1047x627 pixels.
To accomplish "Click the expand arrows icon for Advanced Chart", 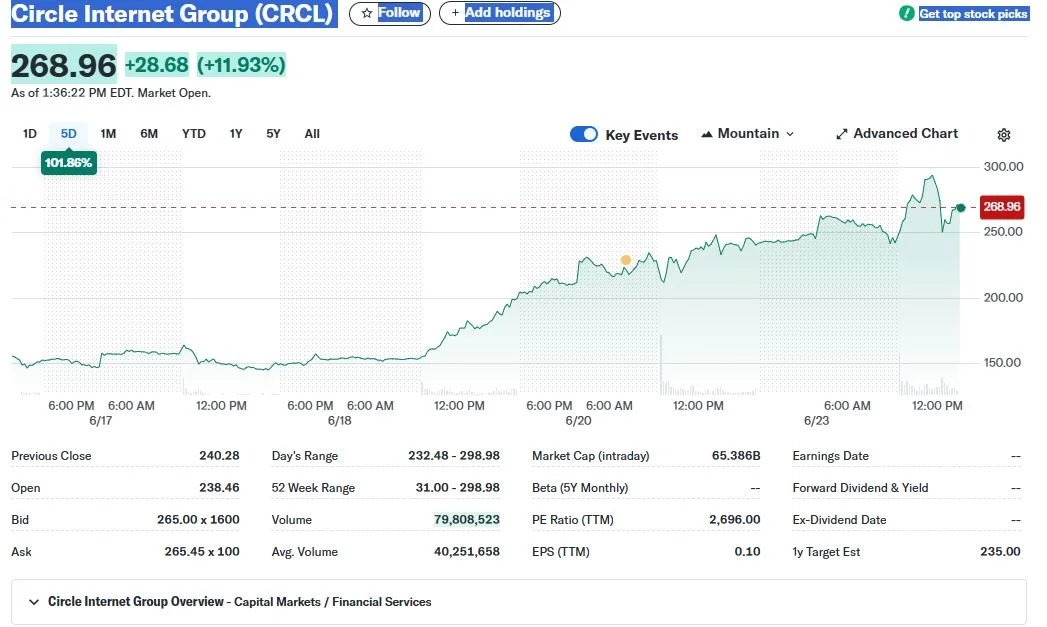I will (841, 134).
